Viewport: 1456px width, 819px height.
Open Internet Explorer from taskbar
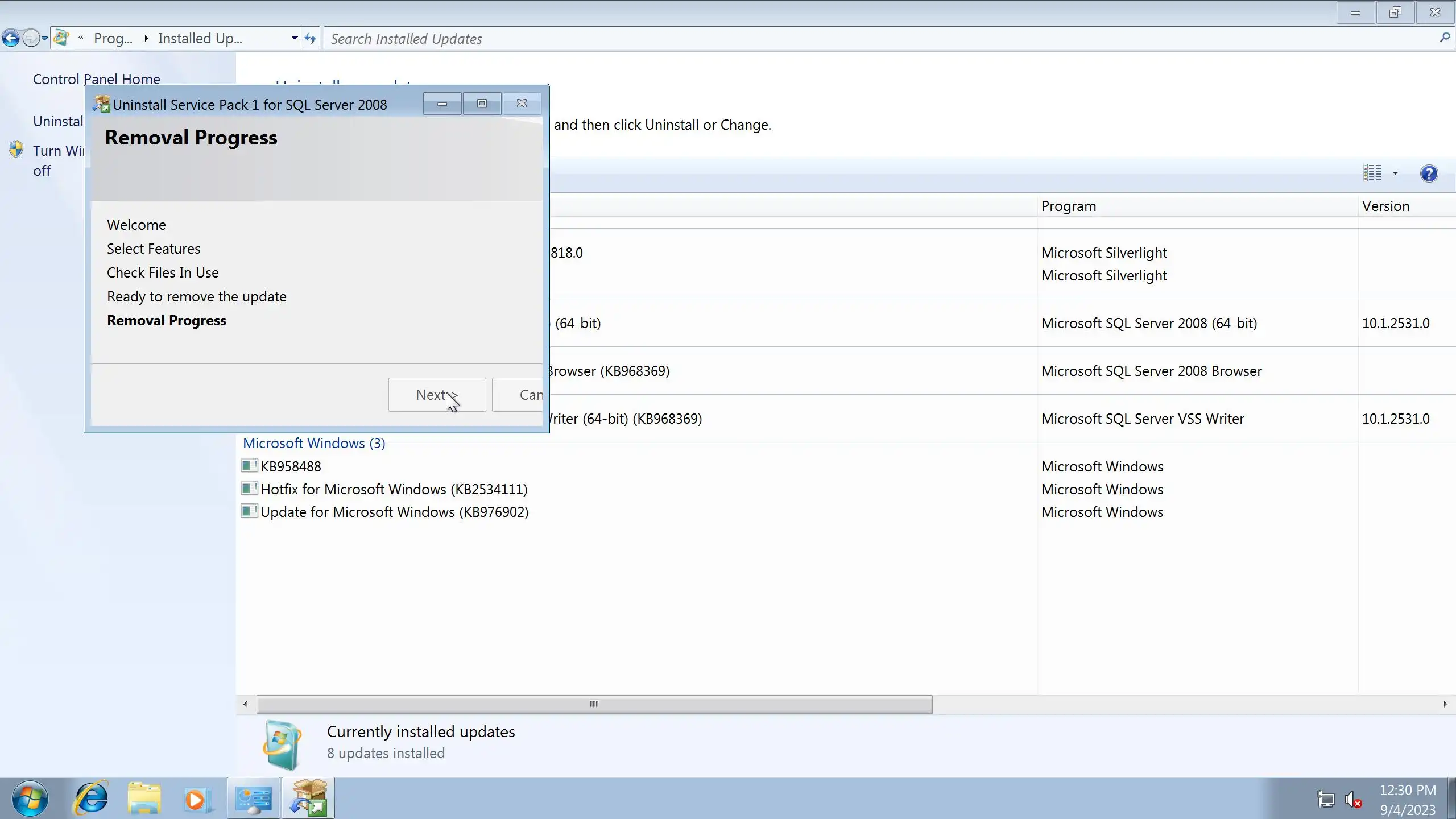[92, 799]
